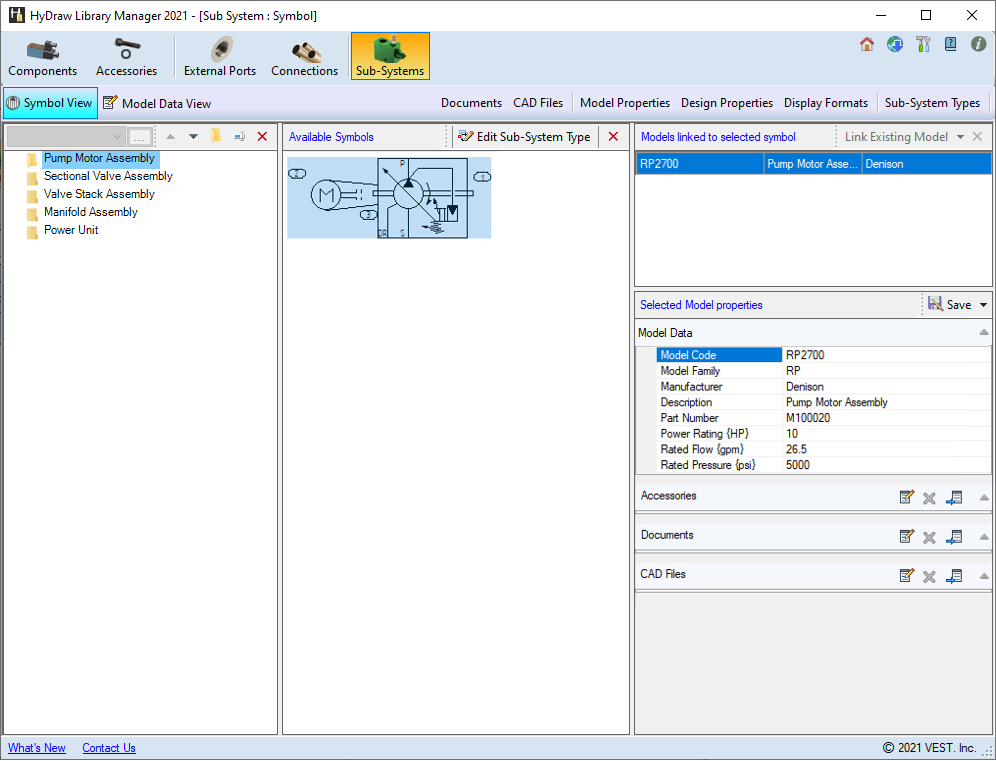Open Link Existing Model dropdown arrow
The height and width of the screenshot is (761, 996).
(x=960, y=137)
